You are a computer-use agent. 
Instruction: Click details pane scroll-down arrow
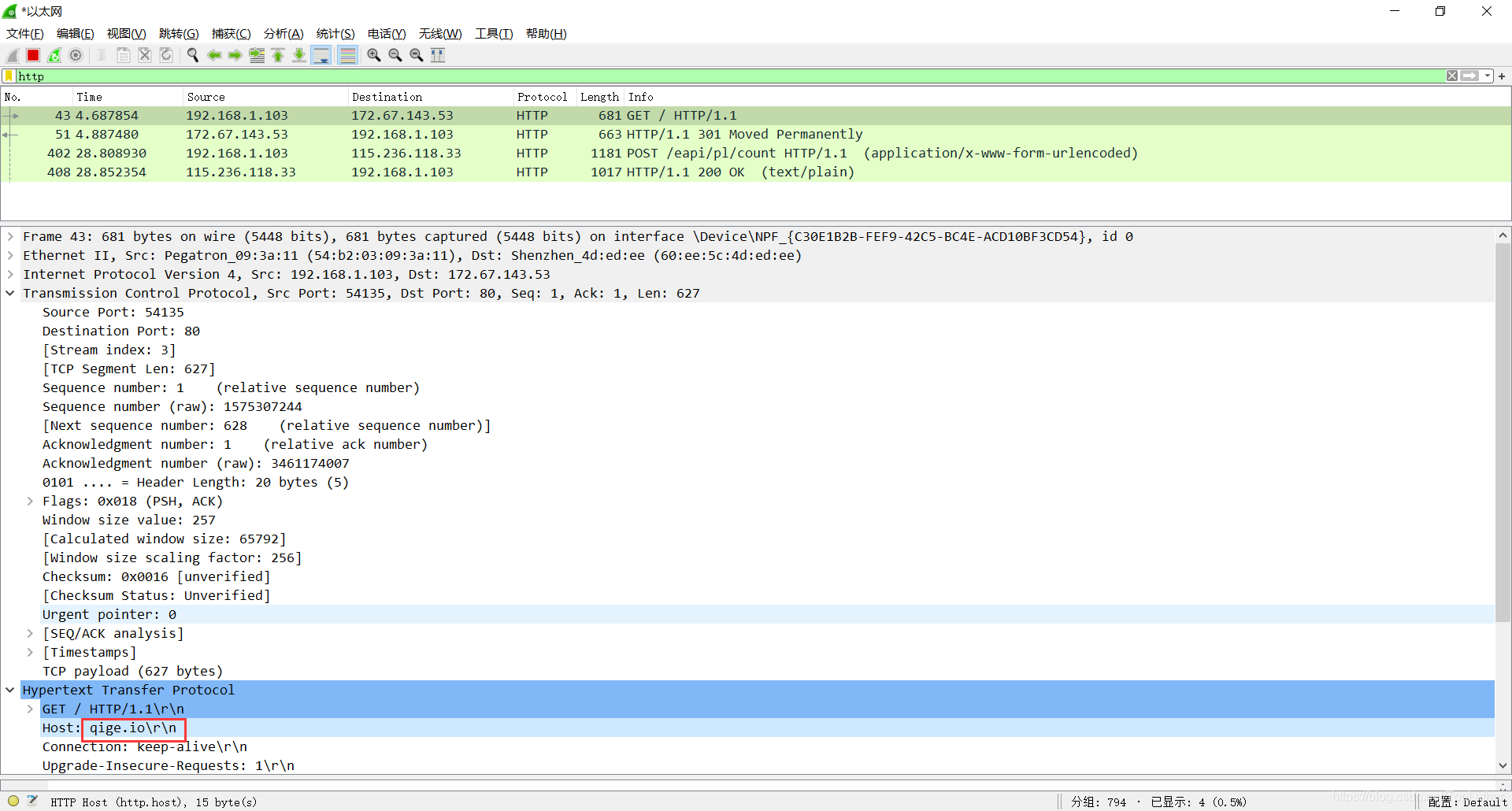coord(1503,765)
